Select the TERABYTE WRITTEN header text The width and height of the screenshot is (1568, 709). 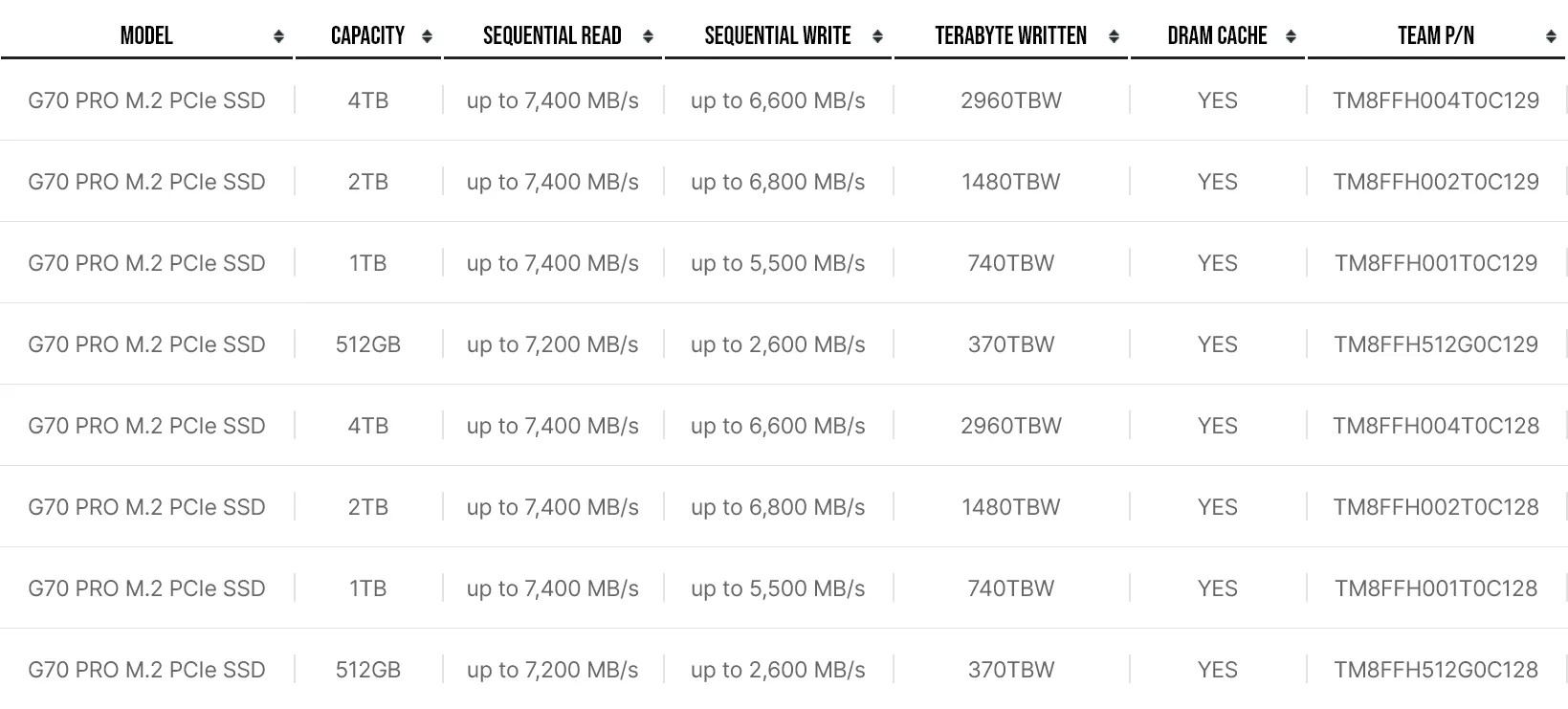click(1010, 36)
